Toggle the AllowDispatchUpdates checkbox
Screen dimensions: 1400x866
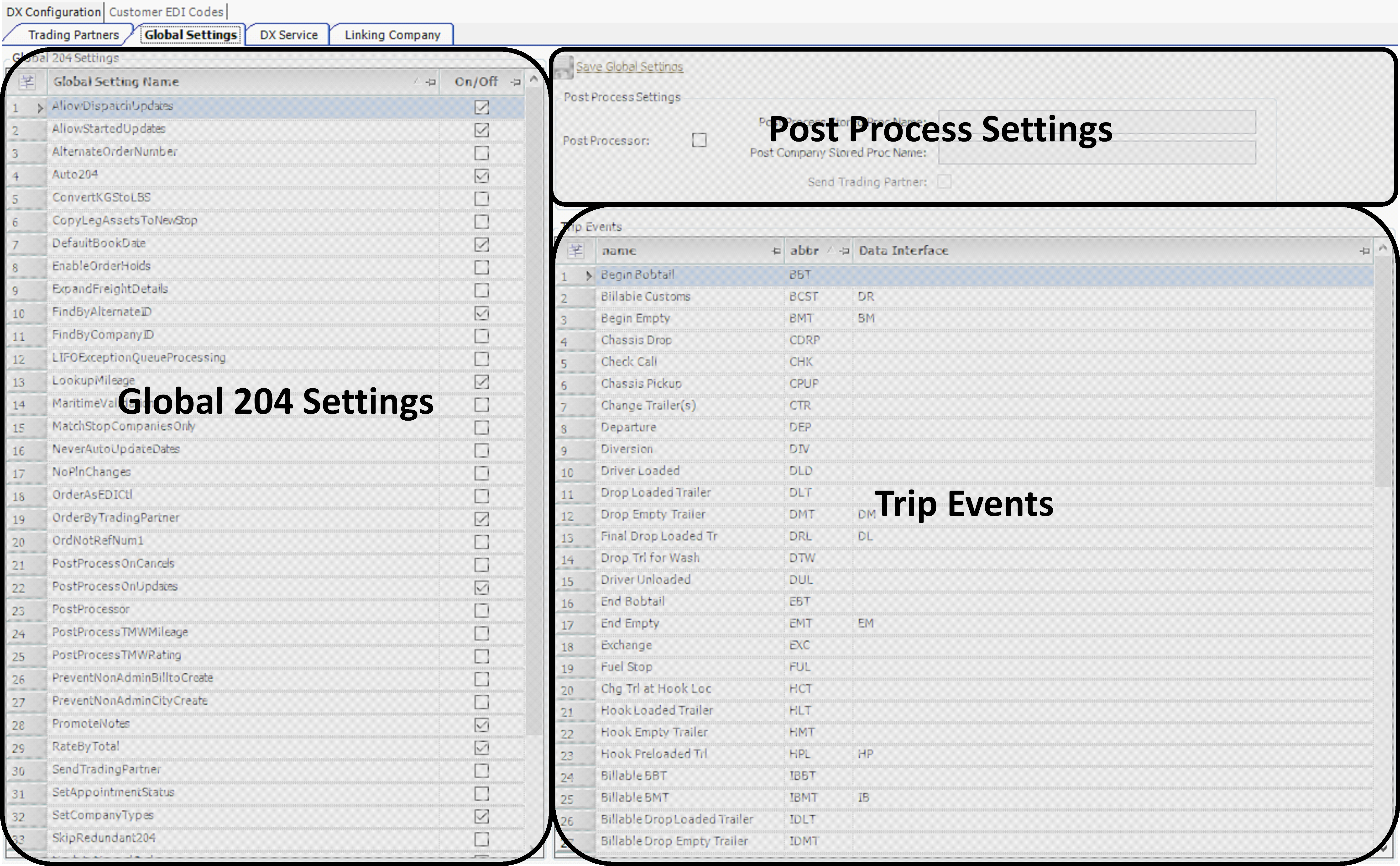(x=481, y=107)
